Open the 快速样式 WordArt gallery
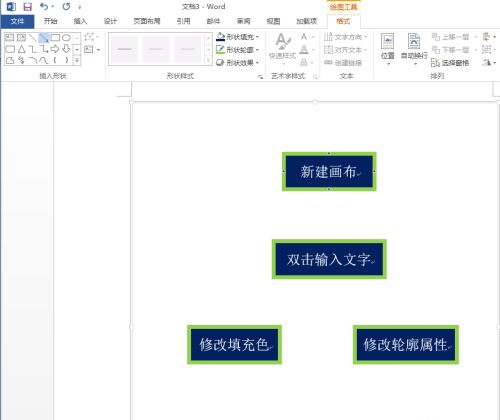 tap(282, 48)
